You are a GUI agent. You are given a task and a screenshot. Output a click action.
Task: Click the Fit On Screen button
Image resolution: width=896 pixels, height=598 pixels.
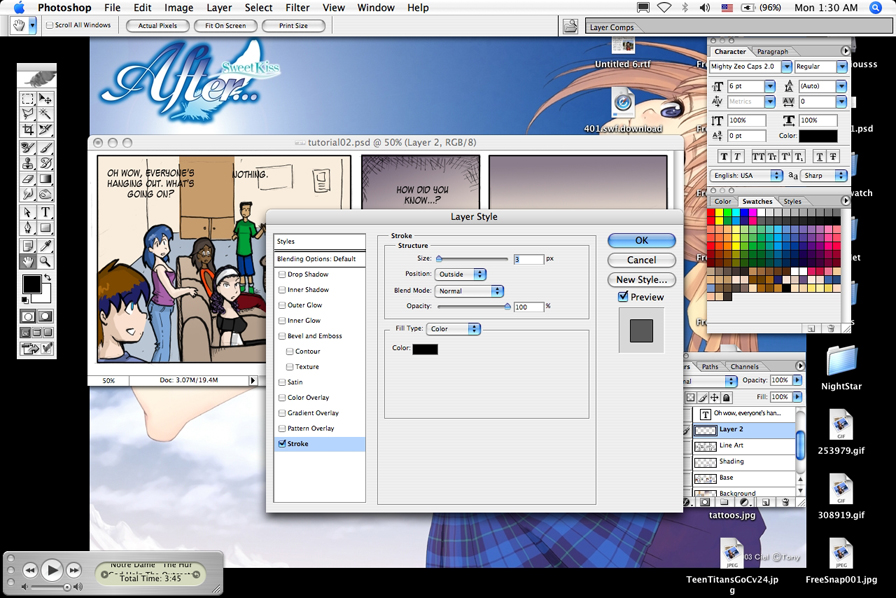pyautogui.click(x=225, y=26)
